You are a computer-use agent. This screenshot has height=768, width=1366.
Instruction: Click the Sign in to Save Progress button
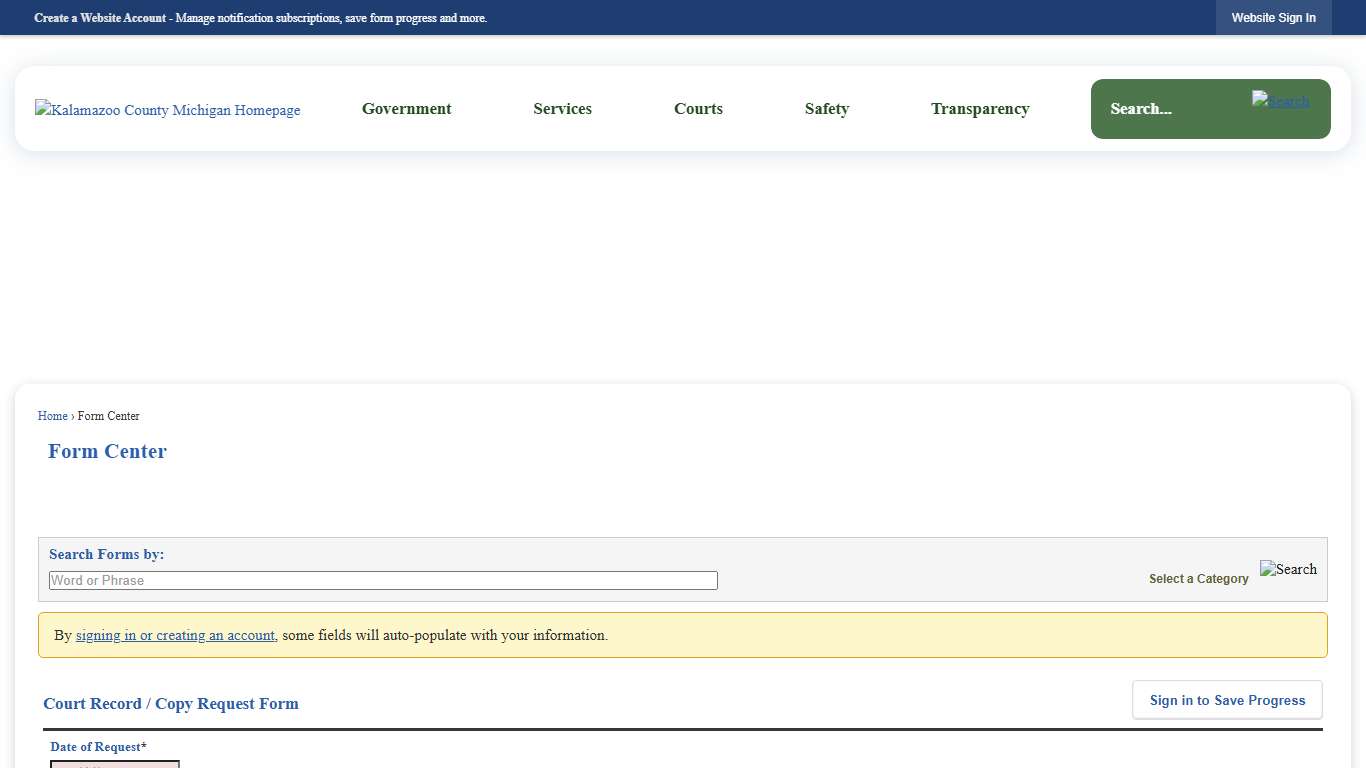(x=1227, y=700)
